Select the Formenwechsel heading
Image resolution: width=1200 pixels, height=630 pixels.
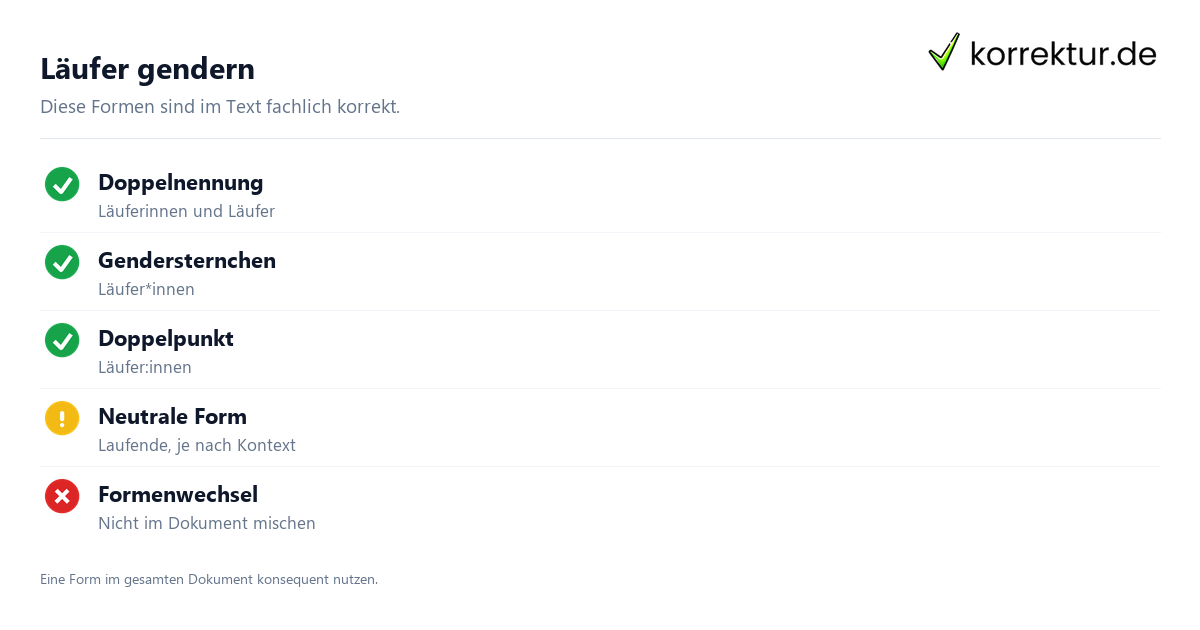click(x=178, y=494)
